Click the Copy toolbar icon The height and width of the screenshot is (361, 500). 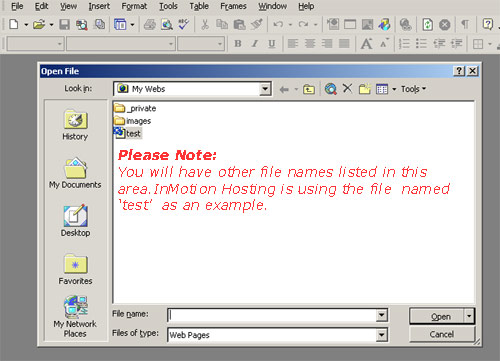(222, 25)
